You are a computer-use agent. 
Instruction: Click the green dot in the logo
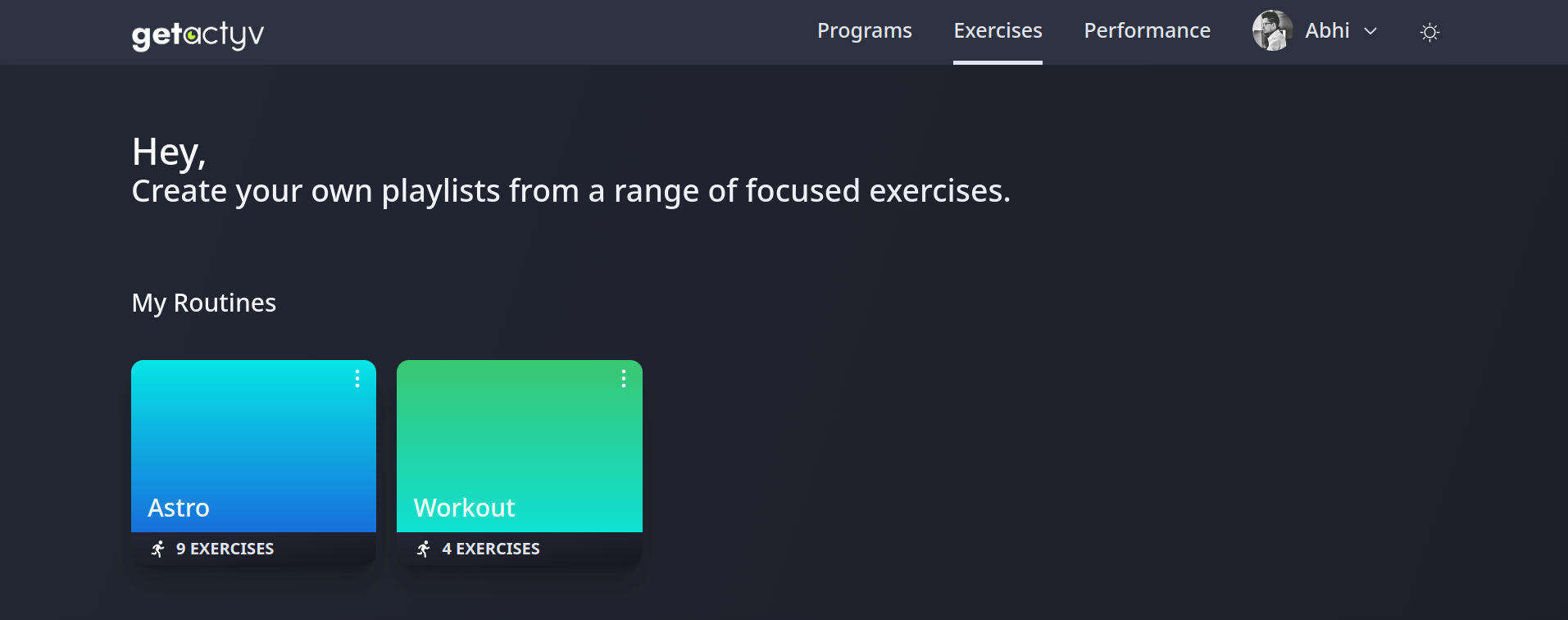click(192, 35)
